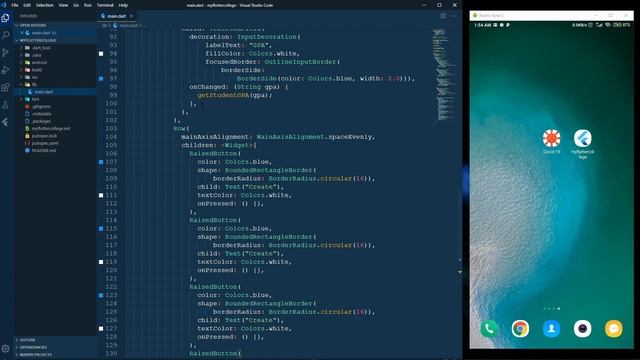Open the Testing flask icon view
The width and height of the screenshot is (640, 360).
6,105
